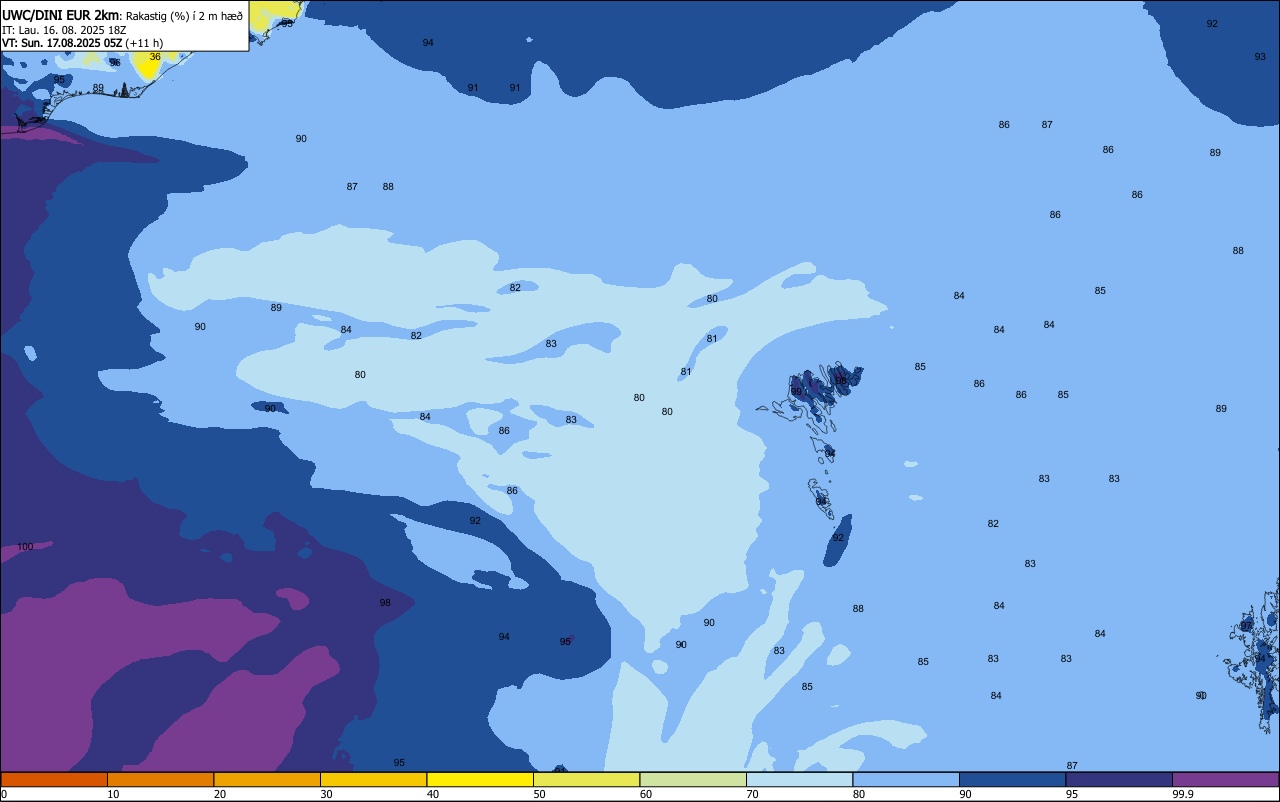Click the "20" tick label in the legend
The image size is (1280, 802).
220,794
